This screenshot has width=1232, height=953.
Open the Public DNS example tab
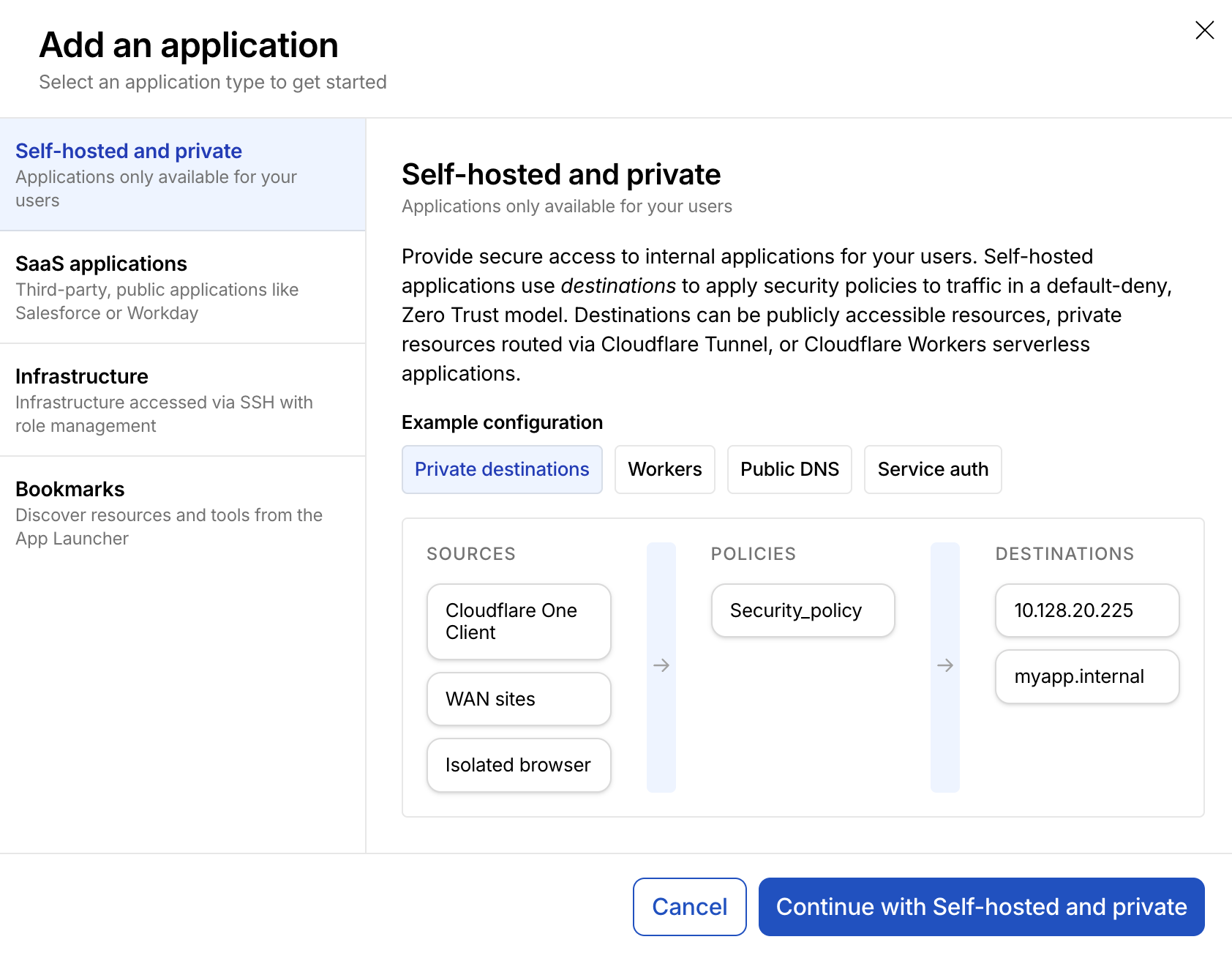click(x=789, y=469)
